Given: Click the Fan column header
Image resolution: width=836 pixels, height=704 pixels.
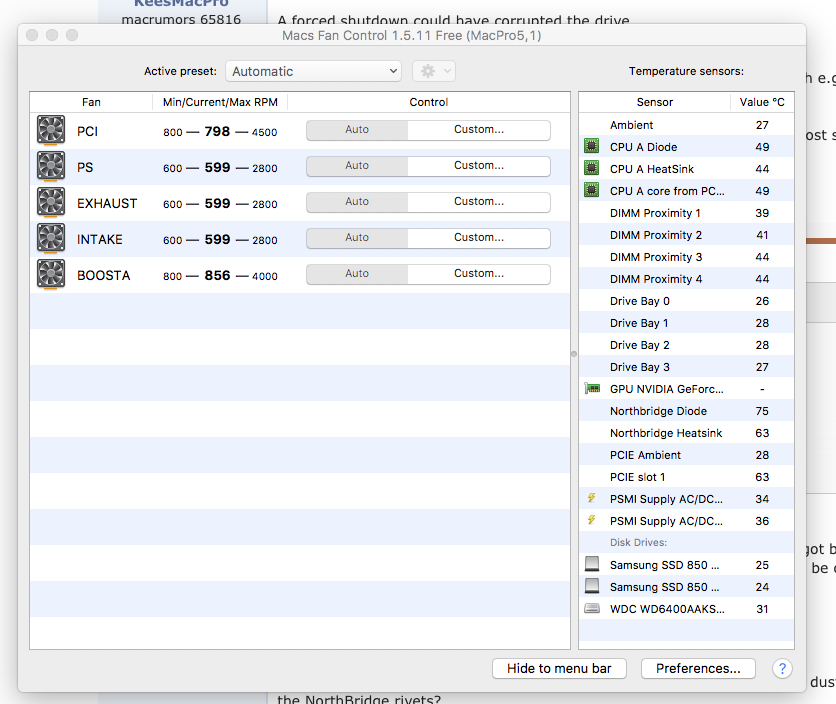Looking at the screenshot, I should [91, 102].
